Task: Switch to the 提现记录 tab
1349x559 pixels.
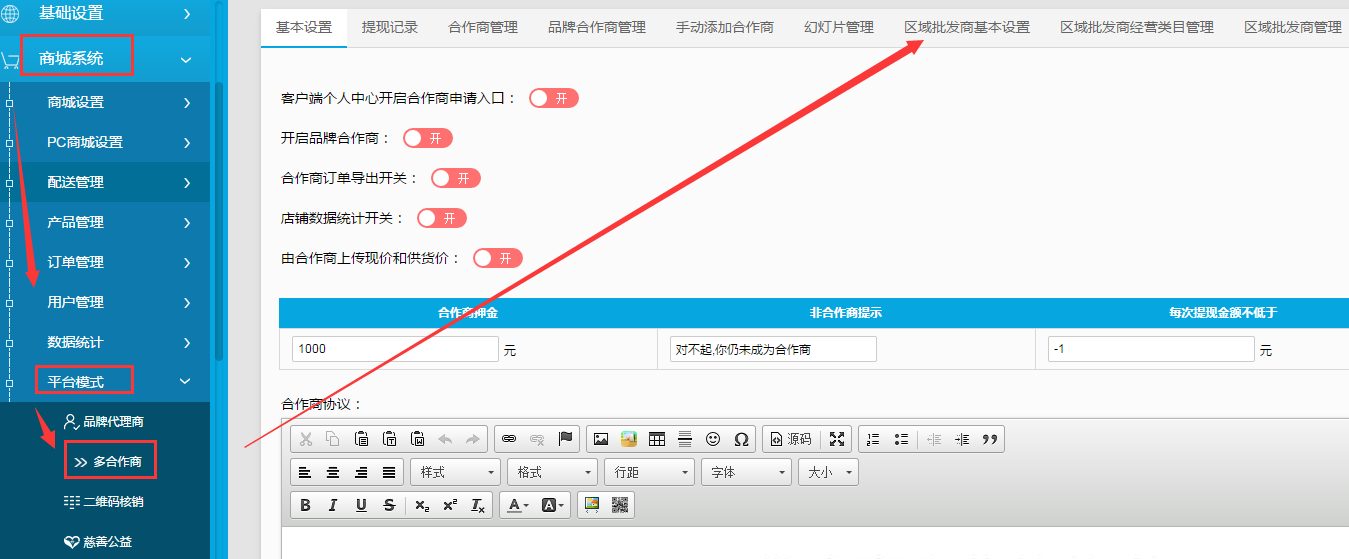Action: [x=390, y=27]
